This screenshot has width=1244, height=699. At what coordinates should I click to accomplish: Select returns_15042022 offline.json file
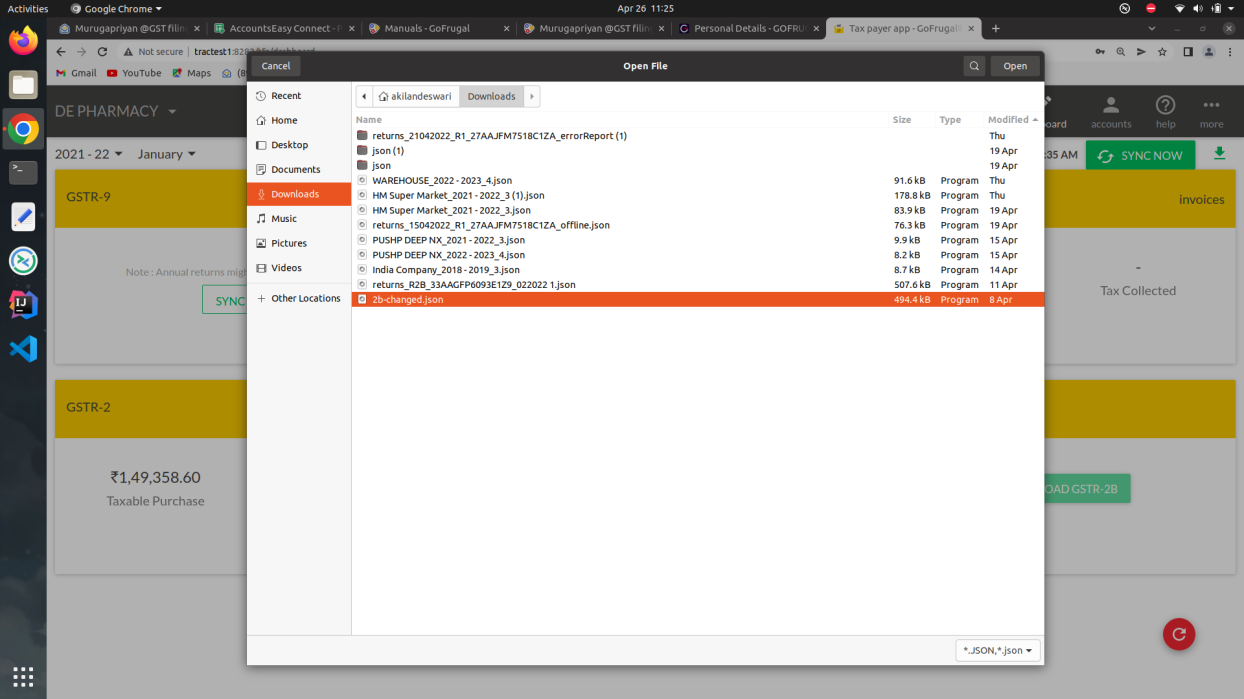[x=698, y=225]
